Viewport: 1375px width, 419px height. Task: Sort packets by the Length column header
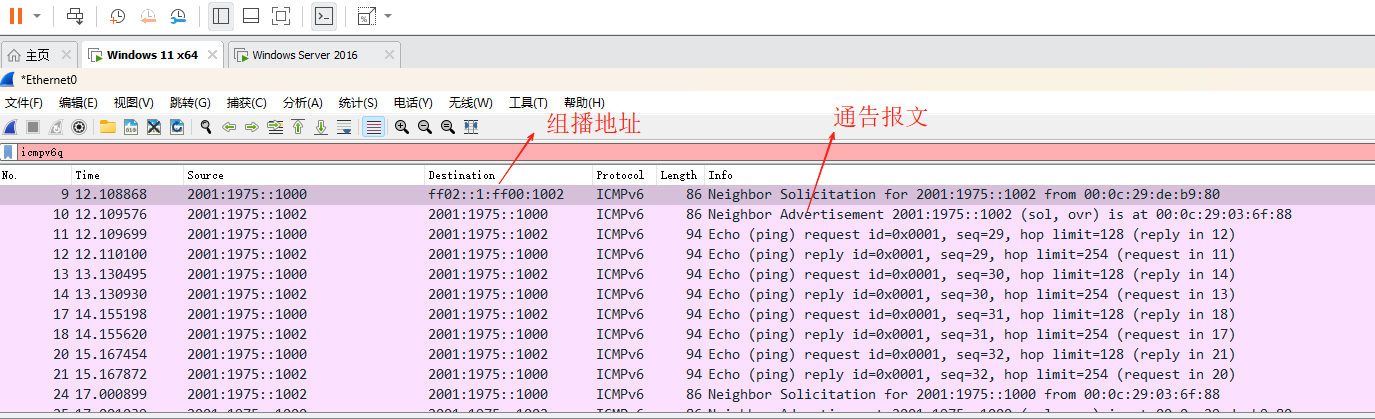pos(680,175)
